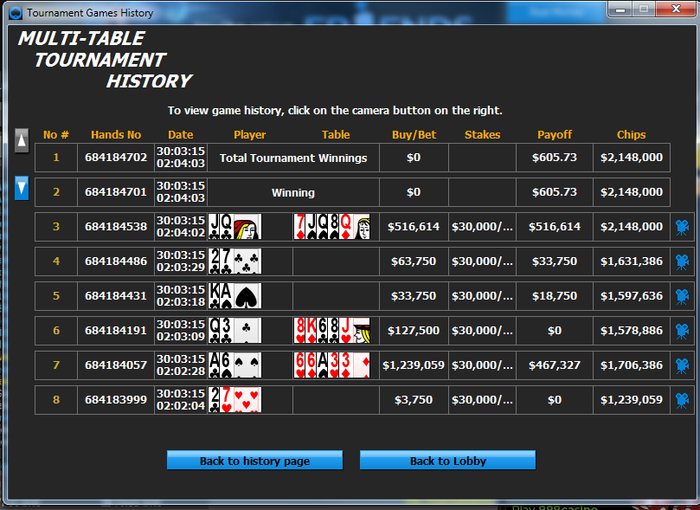Open replay camera for hand 684184191
The image size is (700, 510).
(682, 330)
